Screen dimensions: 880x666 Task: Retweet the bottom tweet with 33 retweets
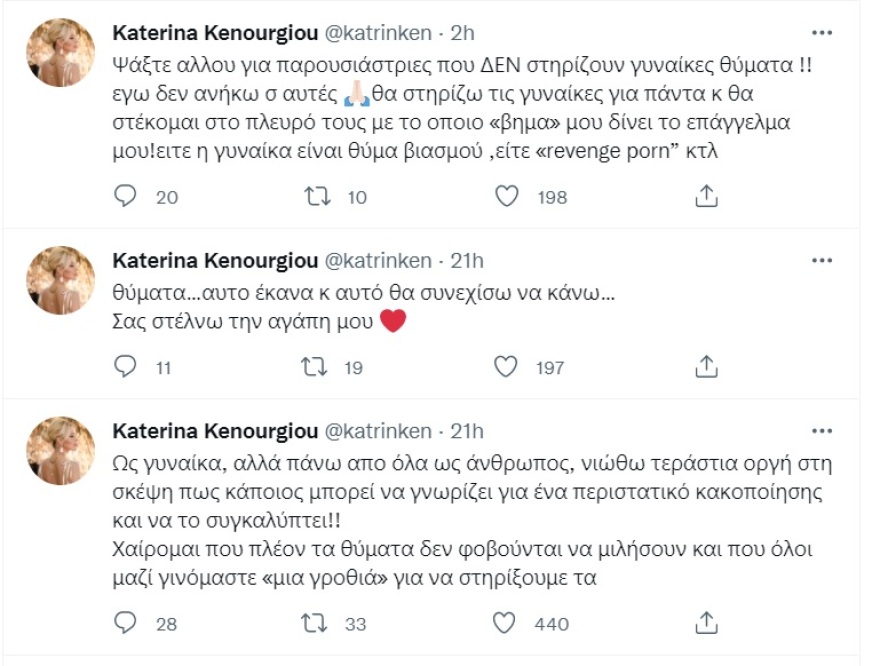[x=315, y=623]
